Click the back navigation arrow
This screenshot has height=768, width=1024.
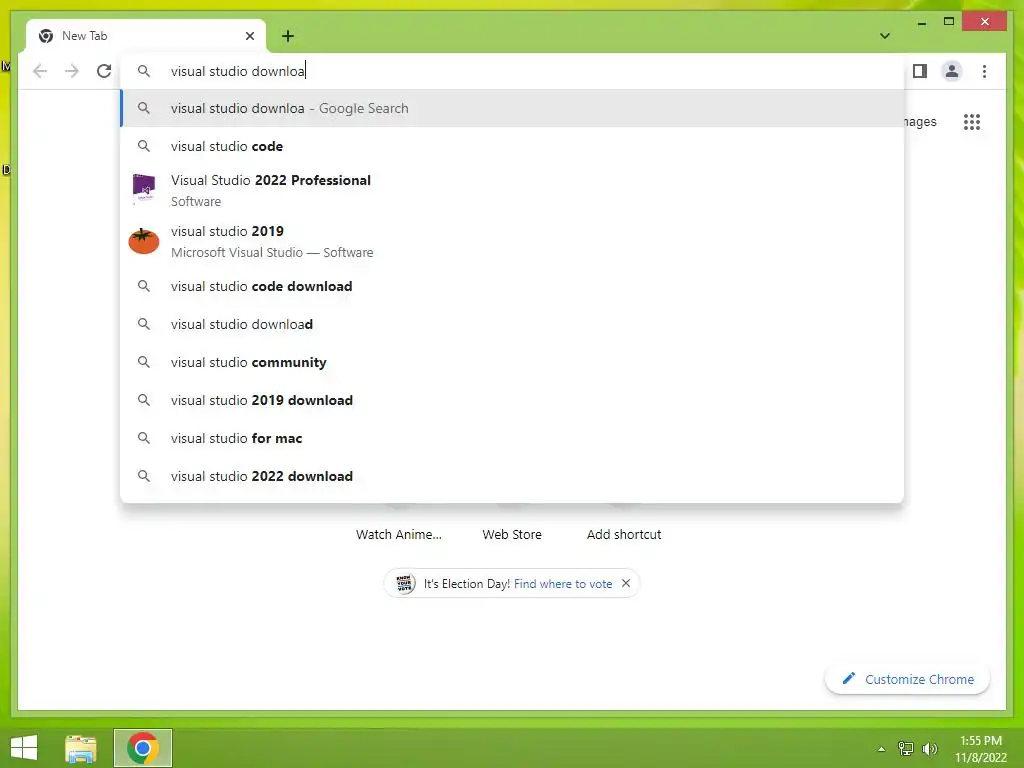pos(40,71)
